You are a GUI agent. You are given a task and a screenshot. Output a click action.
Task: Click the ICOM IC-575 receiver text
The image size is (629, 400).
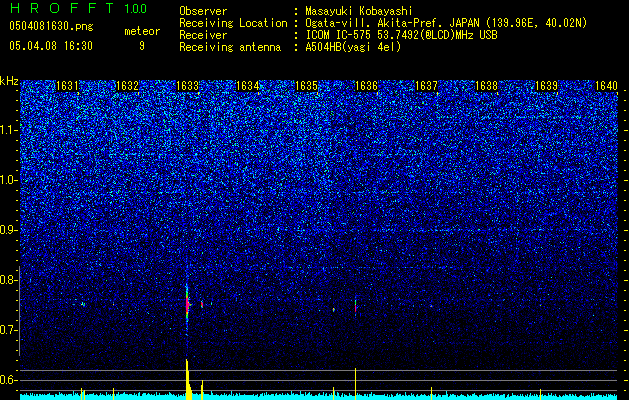tap(401, 35)
